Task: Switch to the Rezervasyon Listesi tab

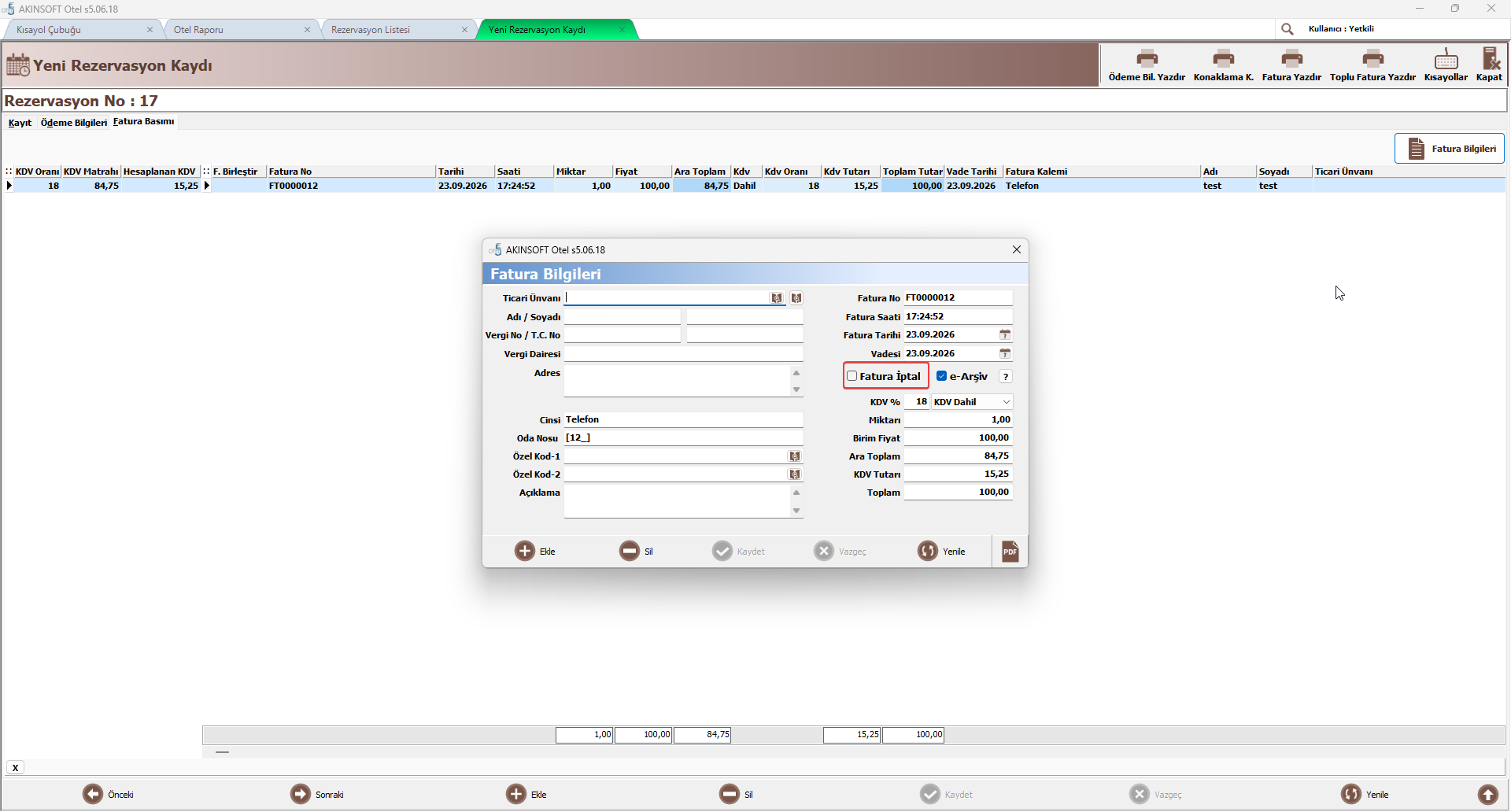Action: click(x=371, y=30)
